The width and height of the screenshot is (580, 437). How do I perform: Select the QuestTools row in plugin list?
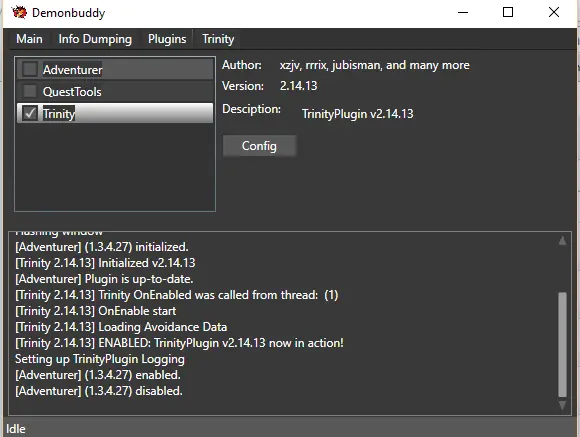[x=115, y=91]
